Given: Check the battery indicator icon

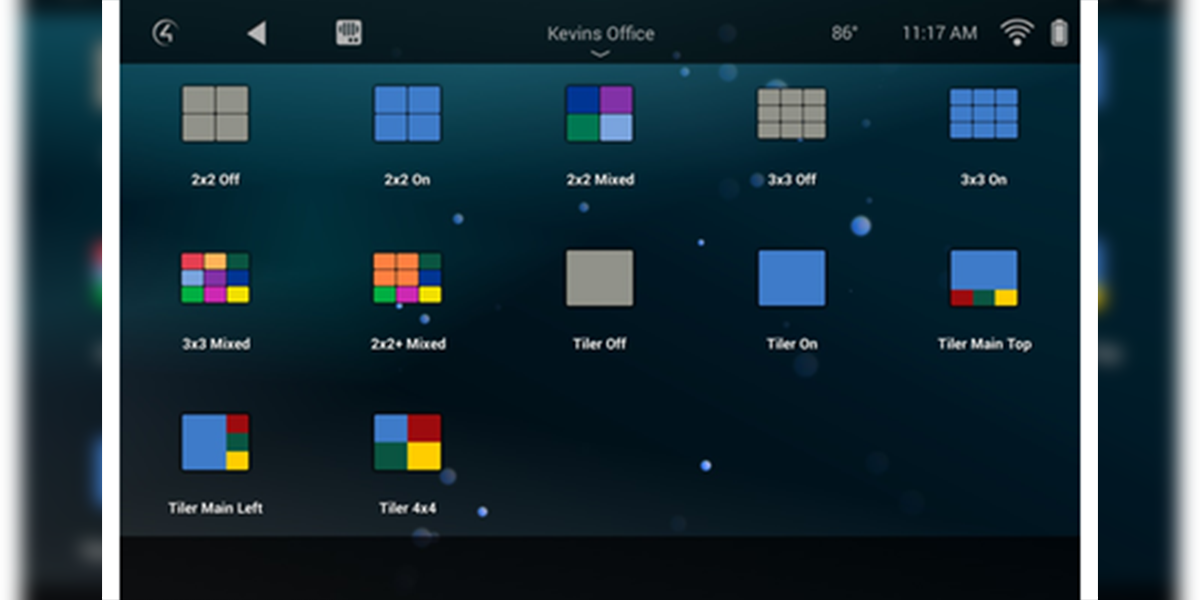Looking at the screenshot, I should point(1059,33).
